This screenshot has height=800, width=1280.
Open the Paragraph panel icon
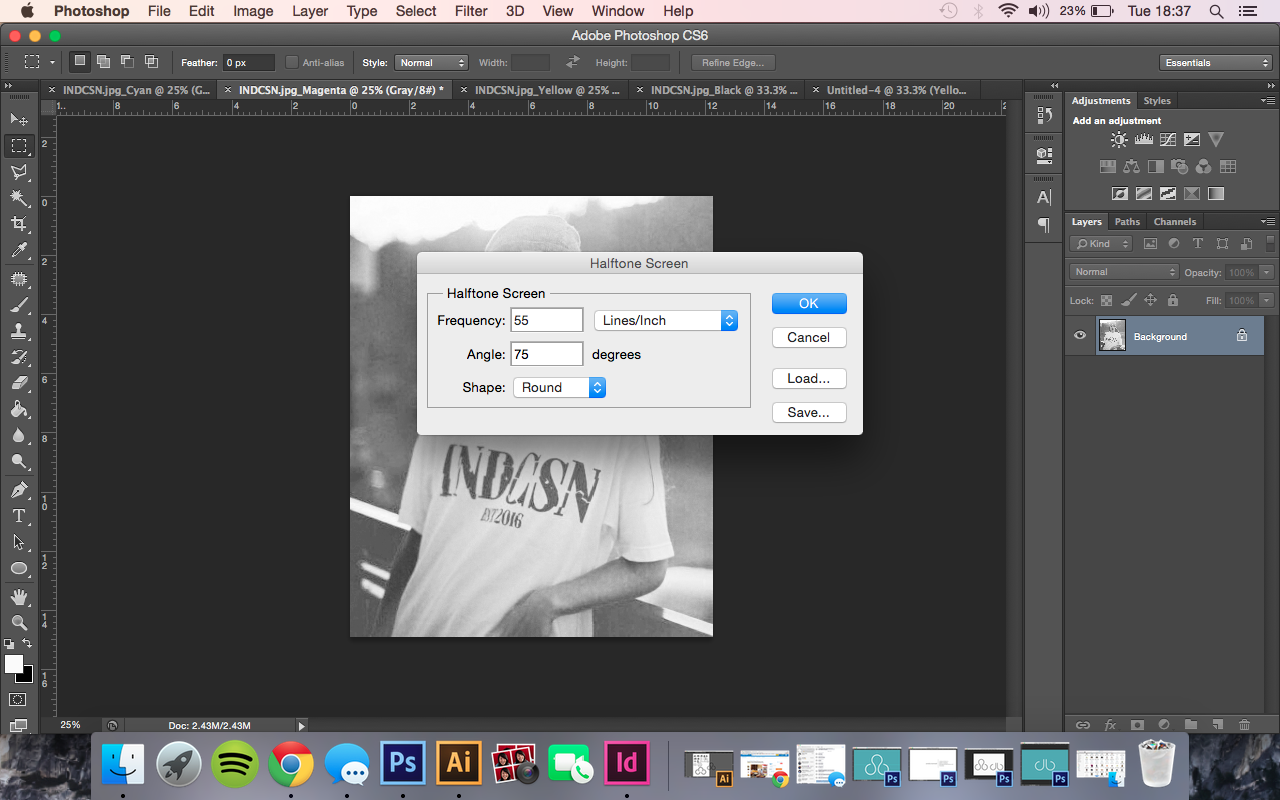pyautogui.click(x=1044, y=224)
